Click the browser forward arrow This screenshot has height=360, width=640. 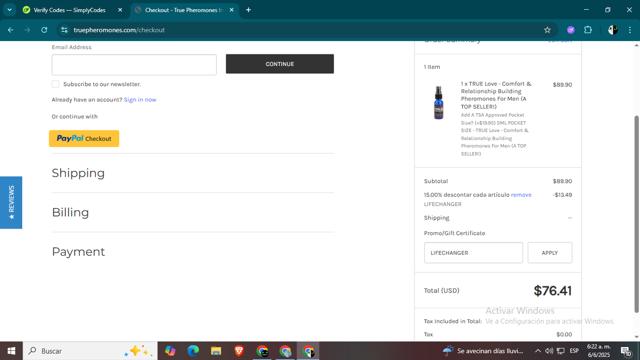(x=27, y=30)
